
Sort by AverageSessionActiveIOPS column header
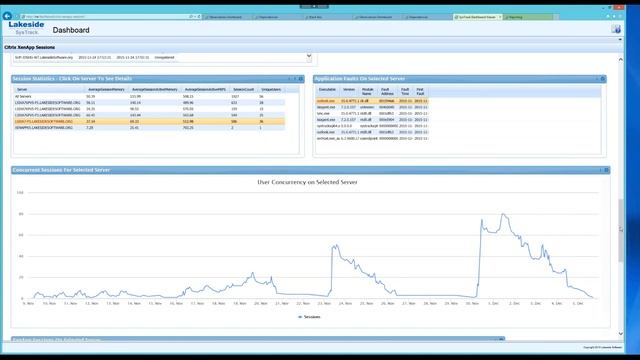[x=205, y=89]
